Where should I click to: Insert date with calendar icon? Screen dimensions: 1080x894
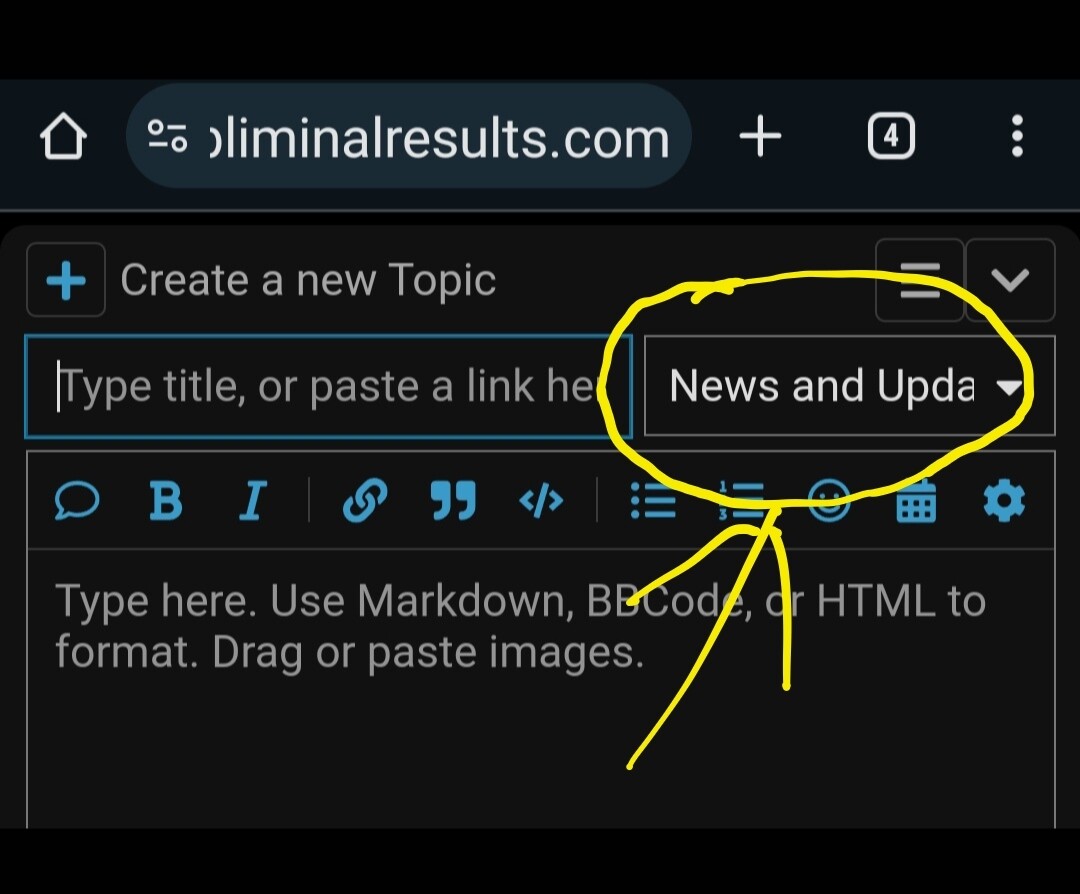tap(915, 500)
